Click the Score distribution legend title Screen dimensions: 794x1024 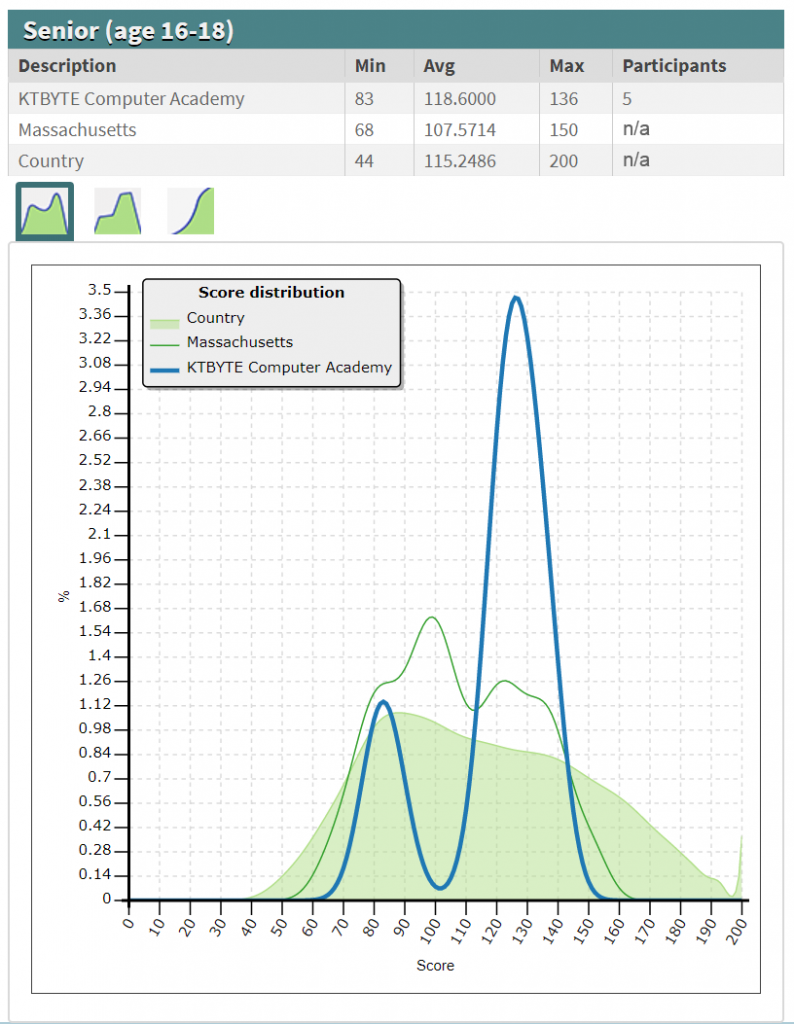(x=271, y=293)
